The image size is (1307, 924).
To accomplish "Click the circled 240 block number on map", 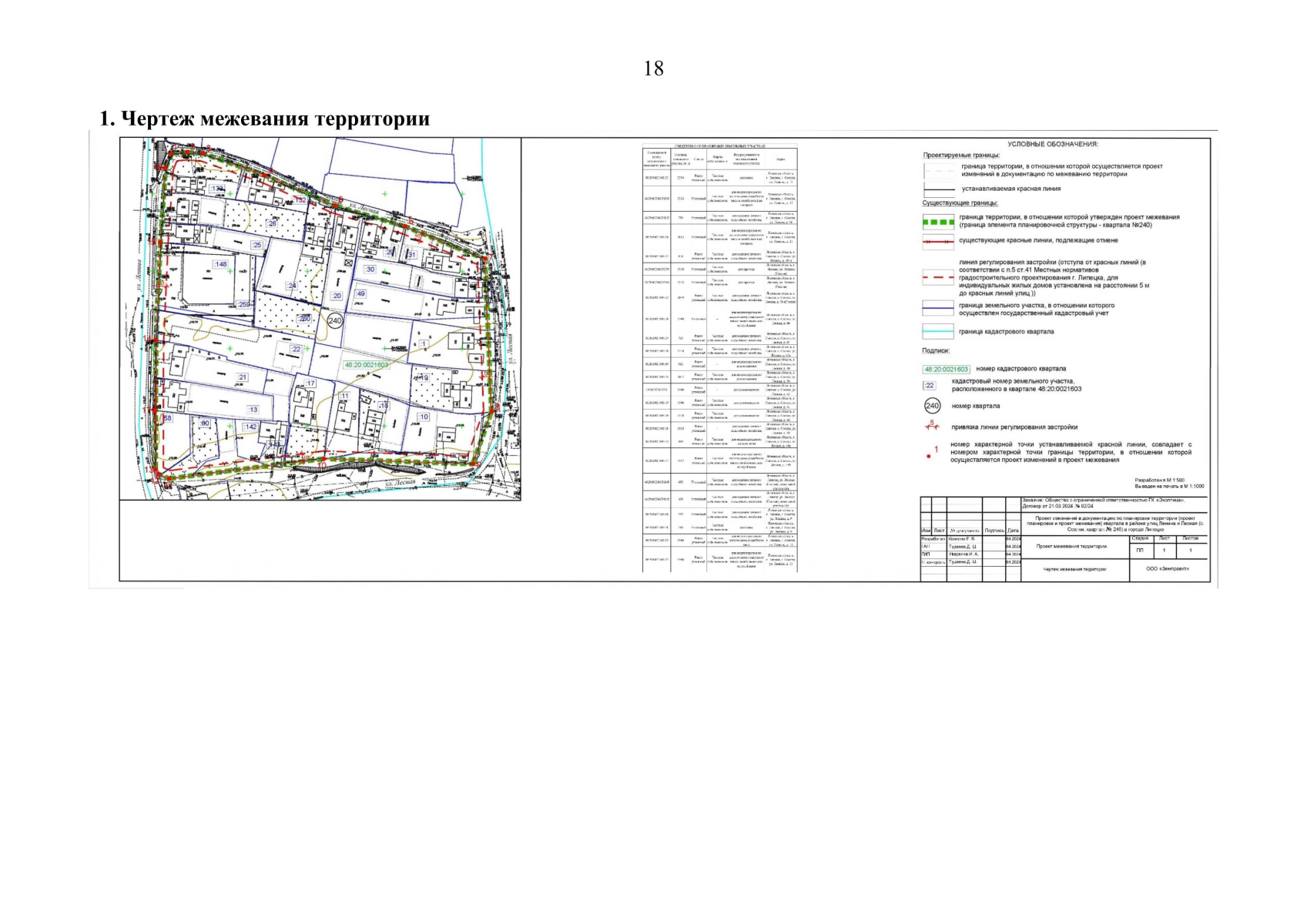I will pos(334,322).
